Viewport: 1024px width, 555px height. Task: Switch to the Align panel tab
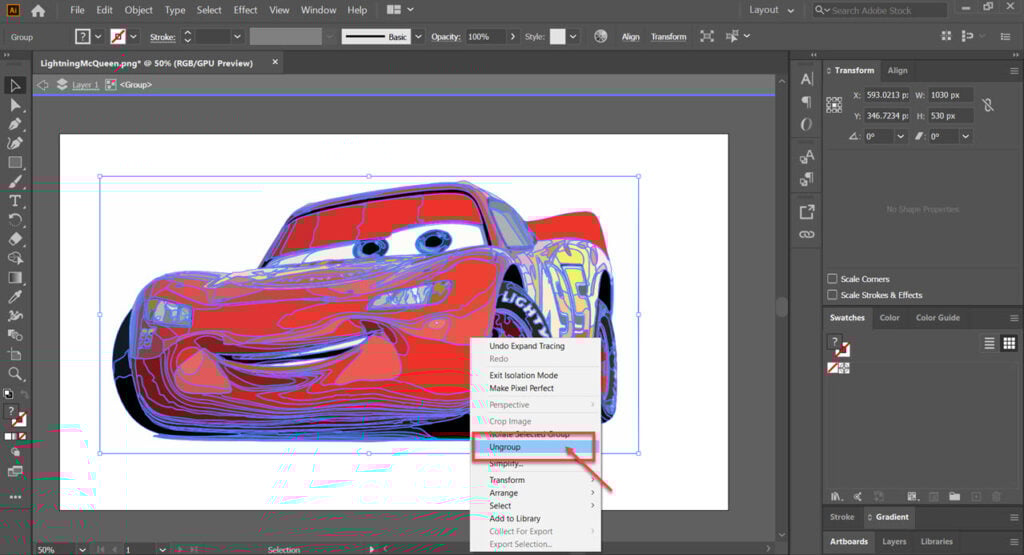tap(897, 71)
